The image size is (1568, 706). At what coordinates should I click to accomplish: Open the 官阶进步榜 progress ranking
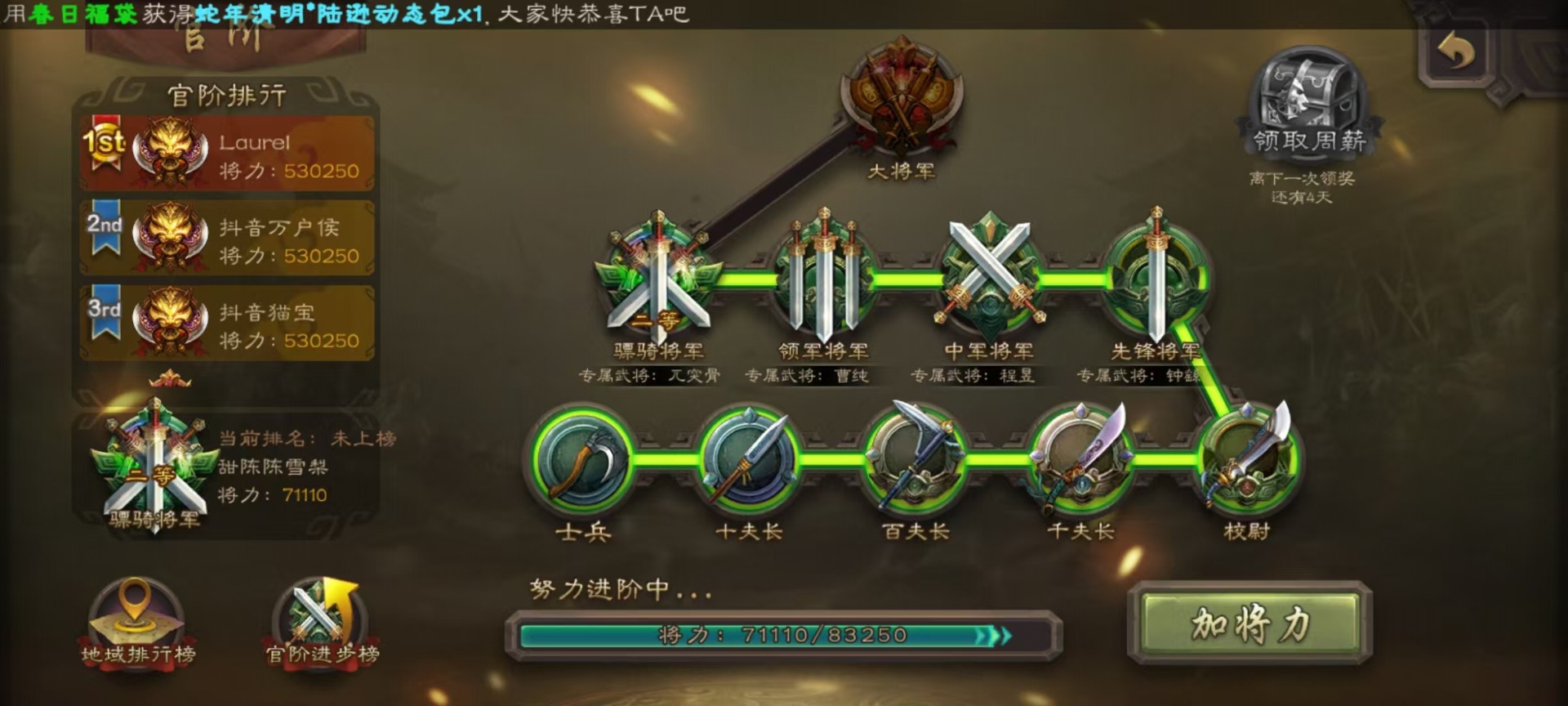point(323,623)
